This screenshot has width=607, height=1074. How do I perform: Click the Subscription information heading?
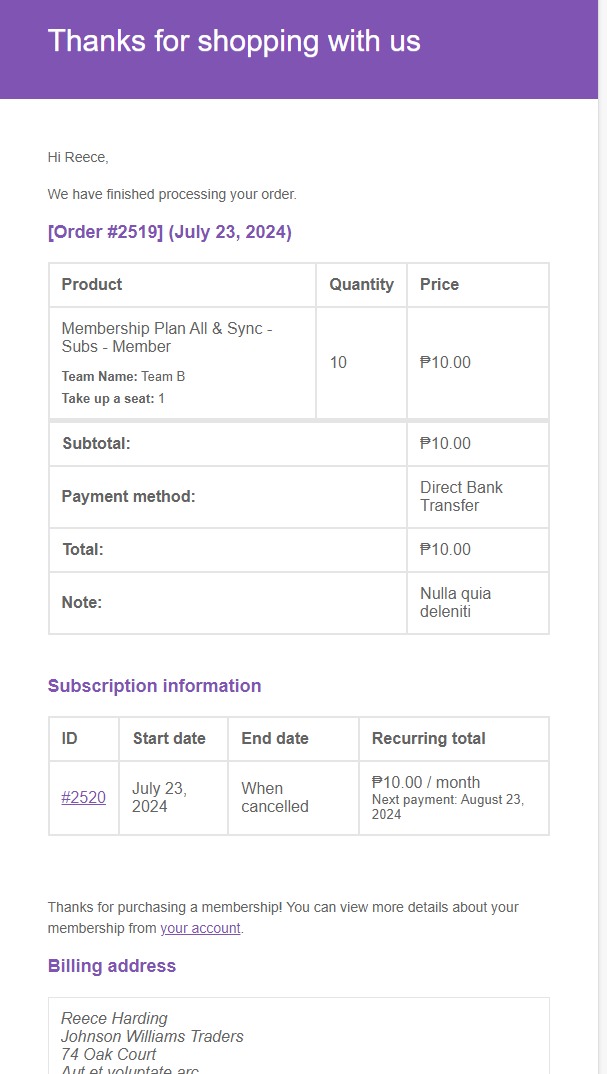coord(154,686)
